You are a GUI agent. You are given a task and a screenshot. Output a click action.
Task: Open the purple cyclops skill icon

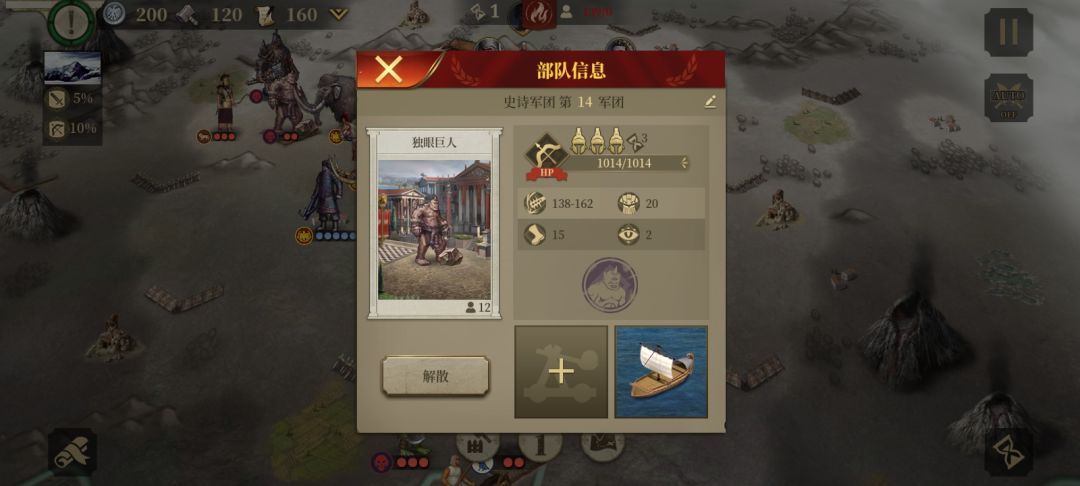pyautogui.click(x=610, y=284)
